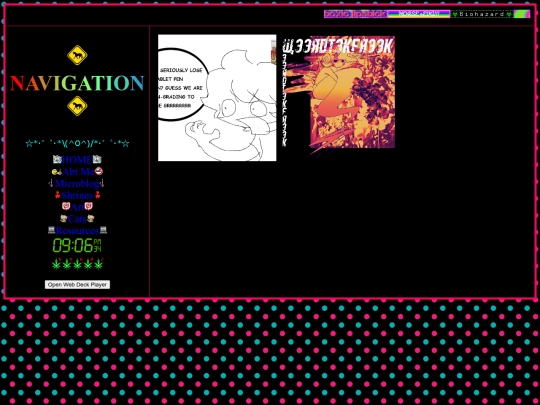Click the green leaf row under the clock

[x=77, y=264]
